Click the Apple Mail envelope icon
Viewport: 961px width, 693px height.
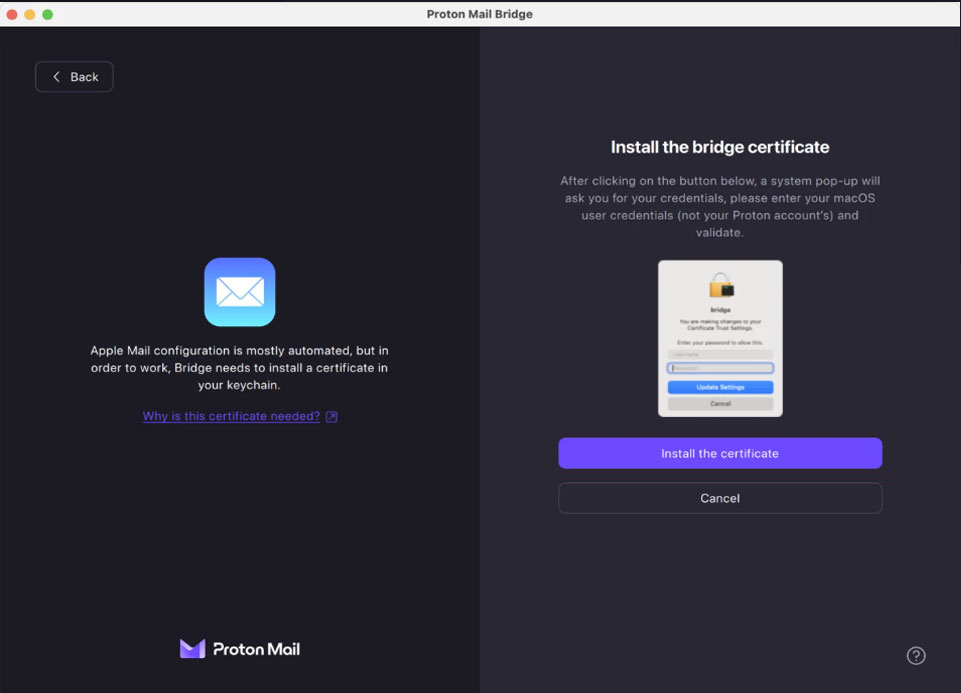pyautogui.click(x=240, y=292)
